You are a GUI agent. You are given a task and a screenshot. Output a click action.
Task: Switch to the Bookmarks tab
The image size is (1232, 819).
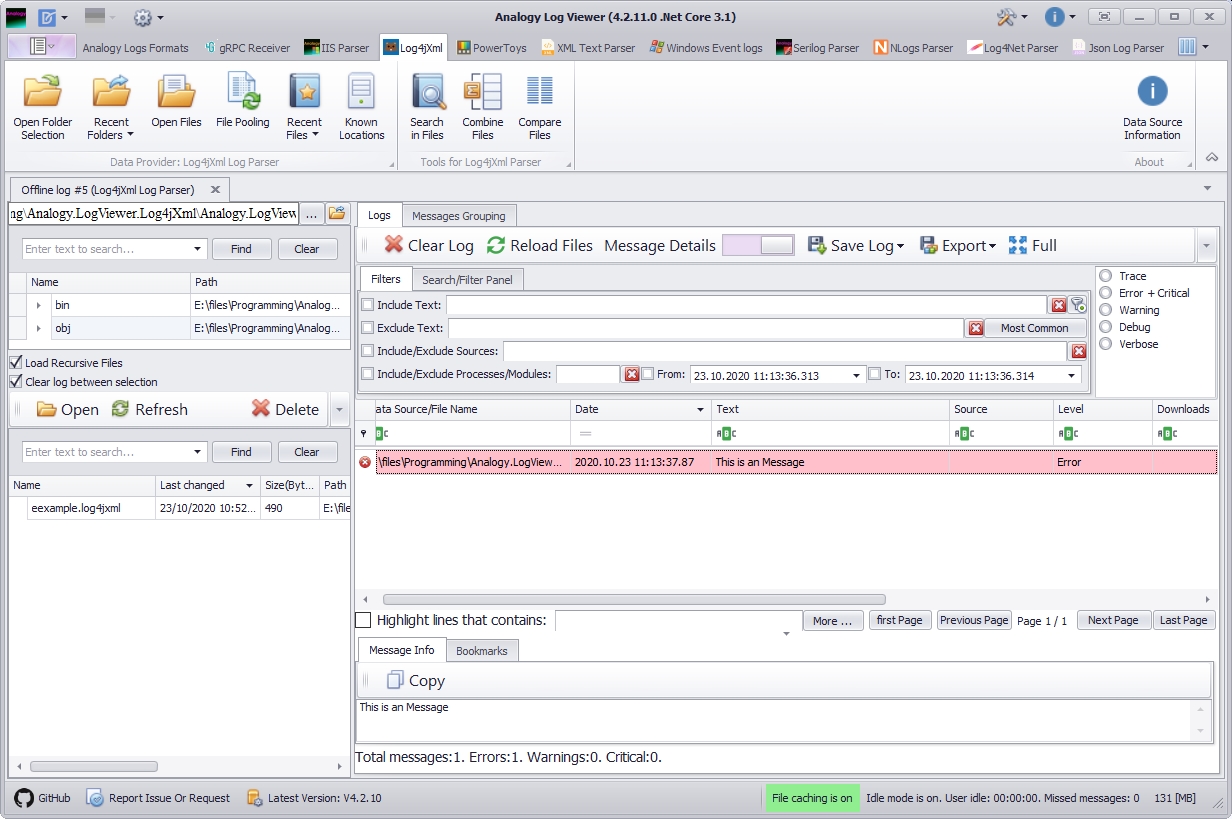[x=482, y=650]
